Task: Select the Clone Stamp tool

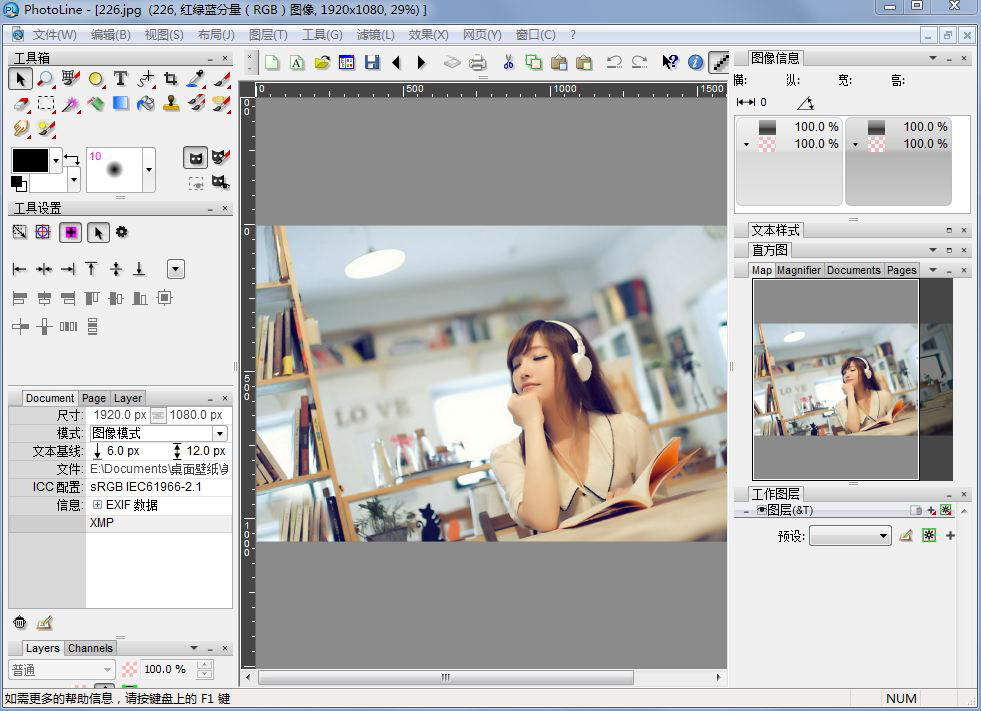Action: point(170,104)
